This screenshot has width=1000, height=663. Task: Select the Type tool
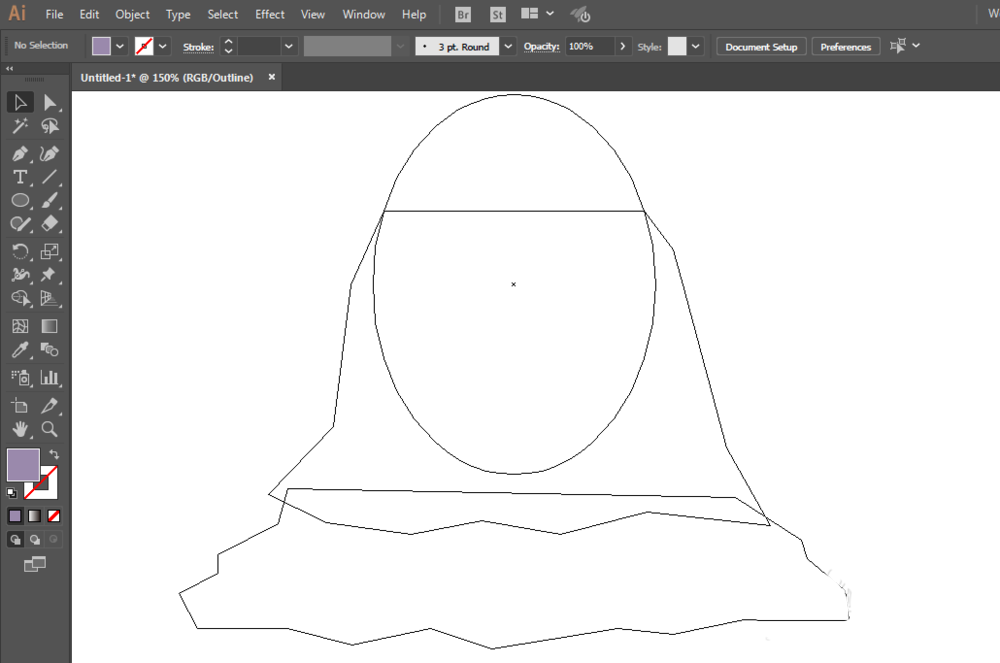coord(20,177)
